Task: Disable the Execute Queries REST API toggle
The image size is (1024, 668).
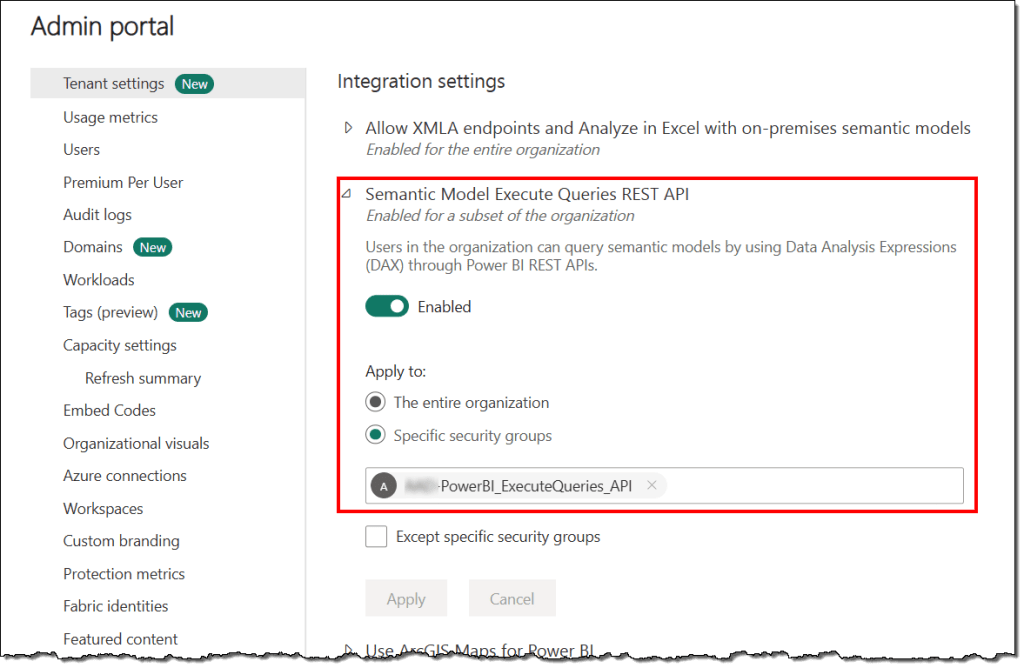Action: (387, 307)
